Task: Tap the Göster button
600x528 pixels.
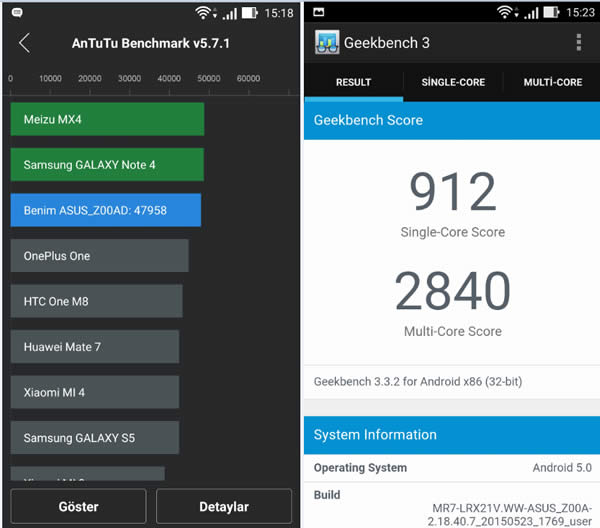Action: [x=78, y=506]
